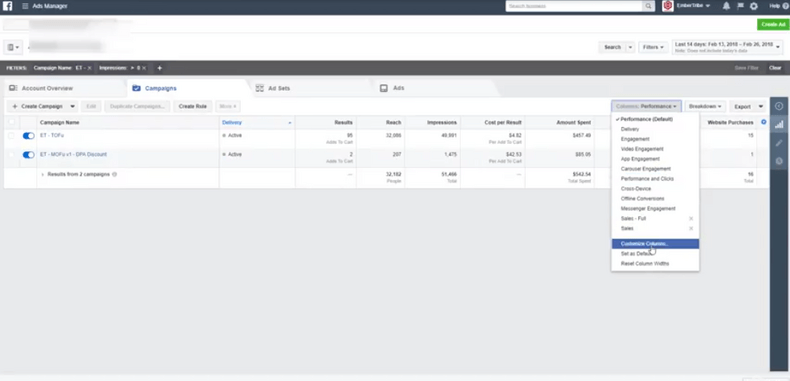Open the EmberTribe business dropdown
Screen dimensions: 790x381
click(693, 6)
